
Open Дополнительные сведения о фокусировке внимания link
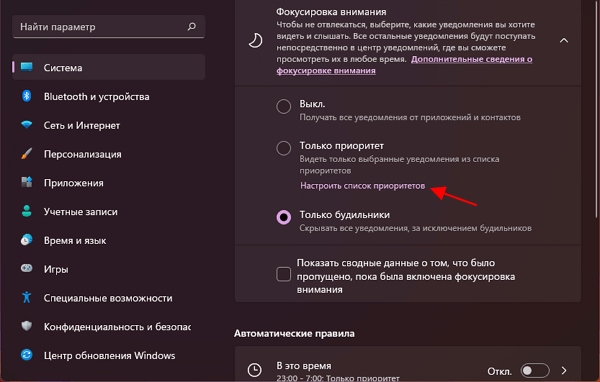(404, 65)
